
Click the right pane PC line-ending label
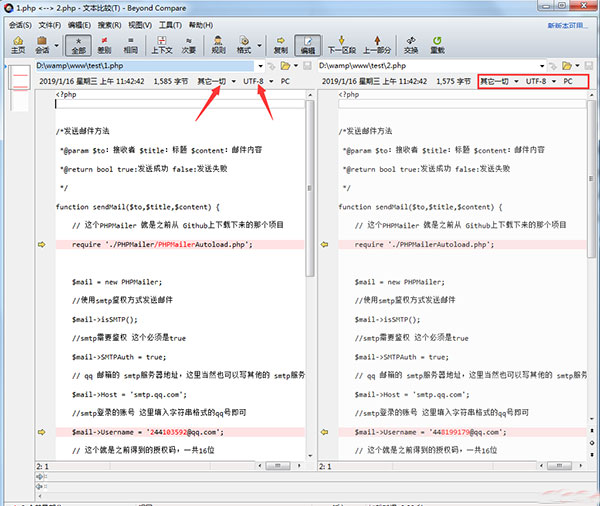tap(568, 81)
